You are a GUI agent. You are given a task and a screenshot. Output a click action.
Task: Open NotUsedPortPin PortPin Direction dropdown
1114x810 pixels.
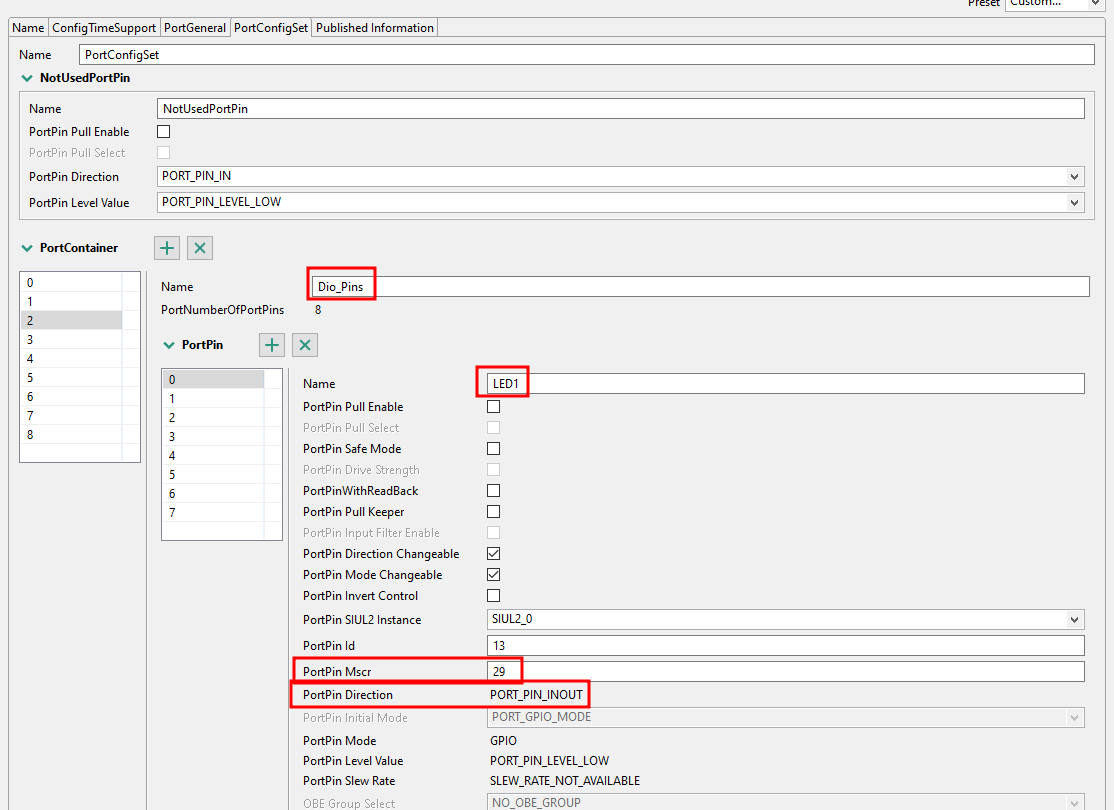(x=1074, y=176)
